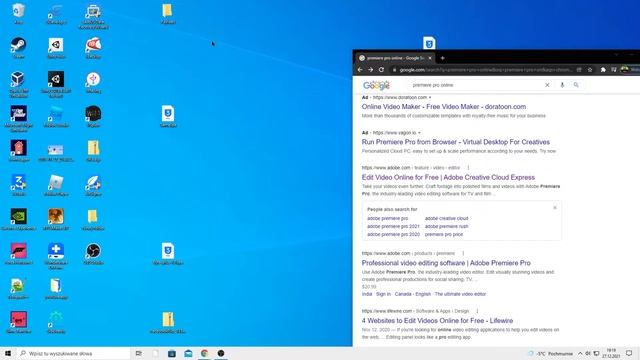
Task: Open the taskbar clock and date
Action: pos(611,353)
